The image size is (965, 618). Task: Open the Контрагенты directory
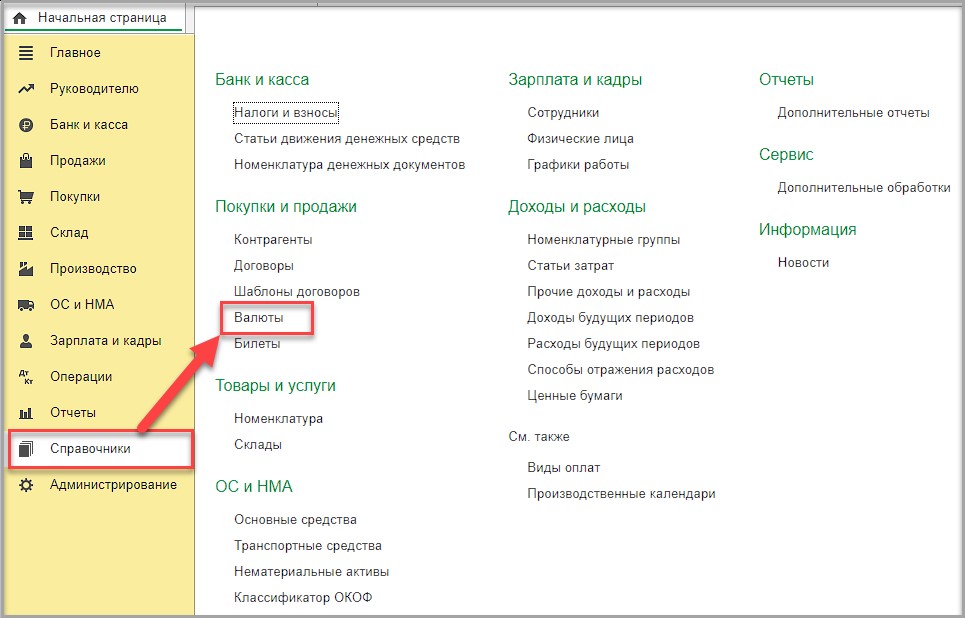(273, 239)
